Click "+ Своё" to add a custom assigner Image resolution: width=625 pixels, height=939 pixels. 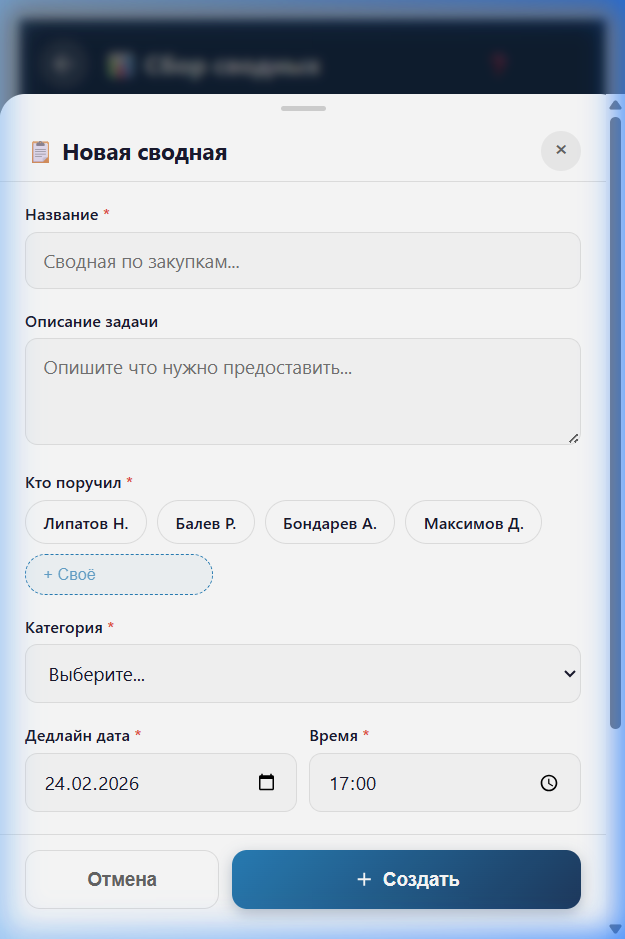tap(118, 574)
